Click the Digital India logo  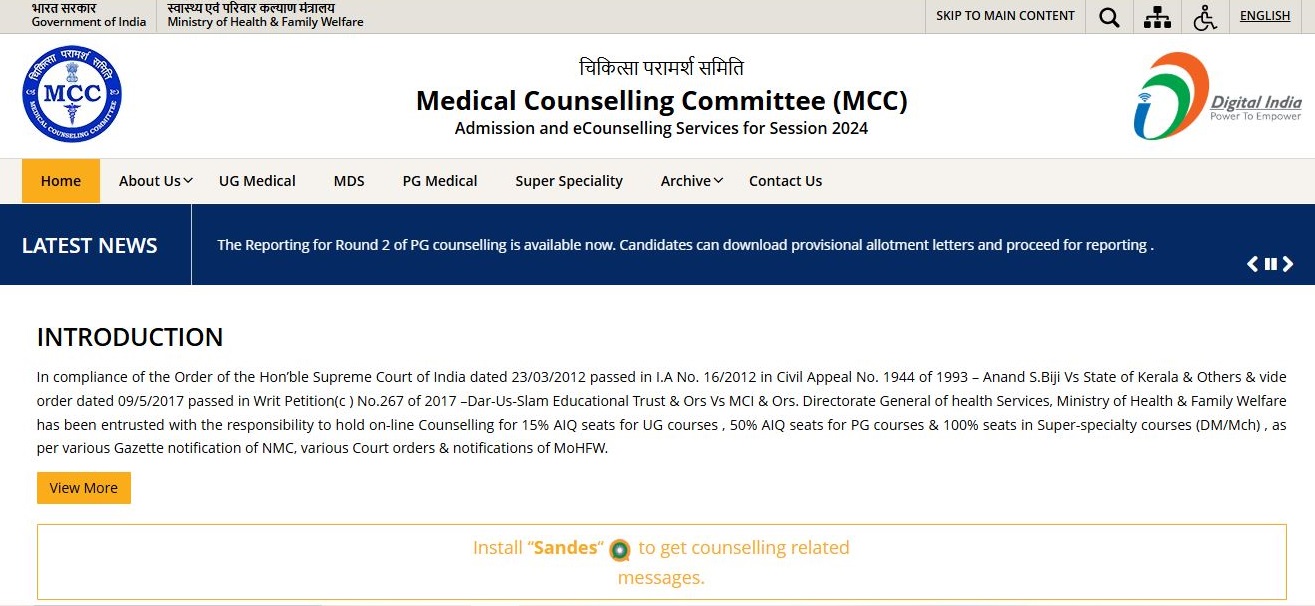point(1218,96)
